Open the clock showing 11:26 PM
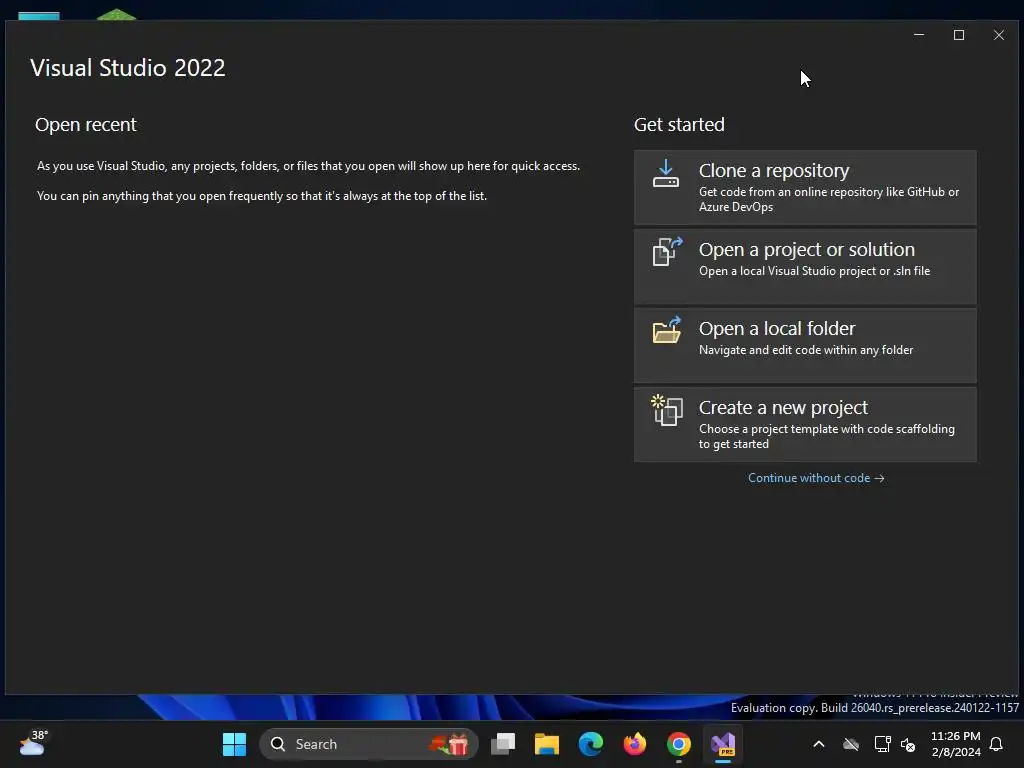 [955, 737]
